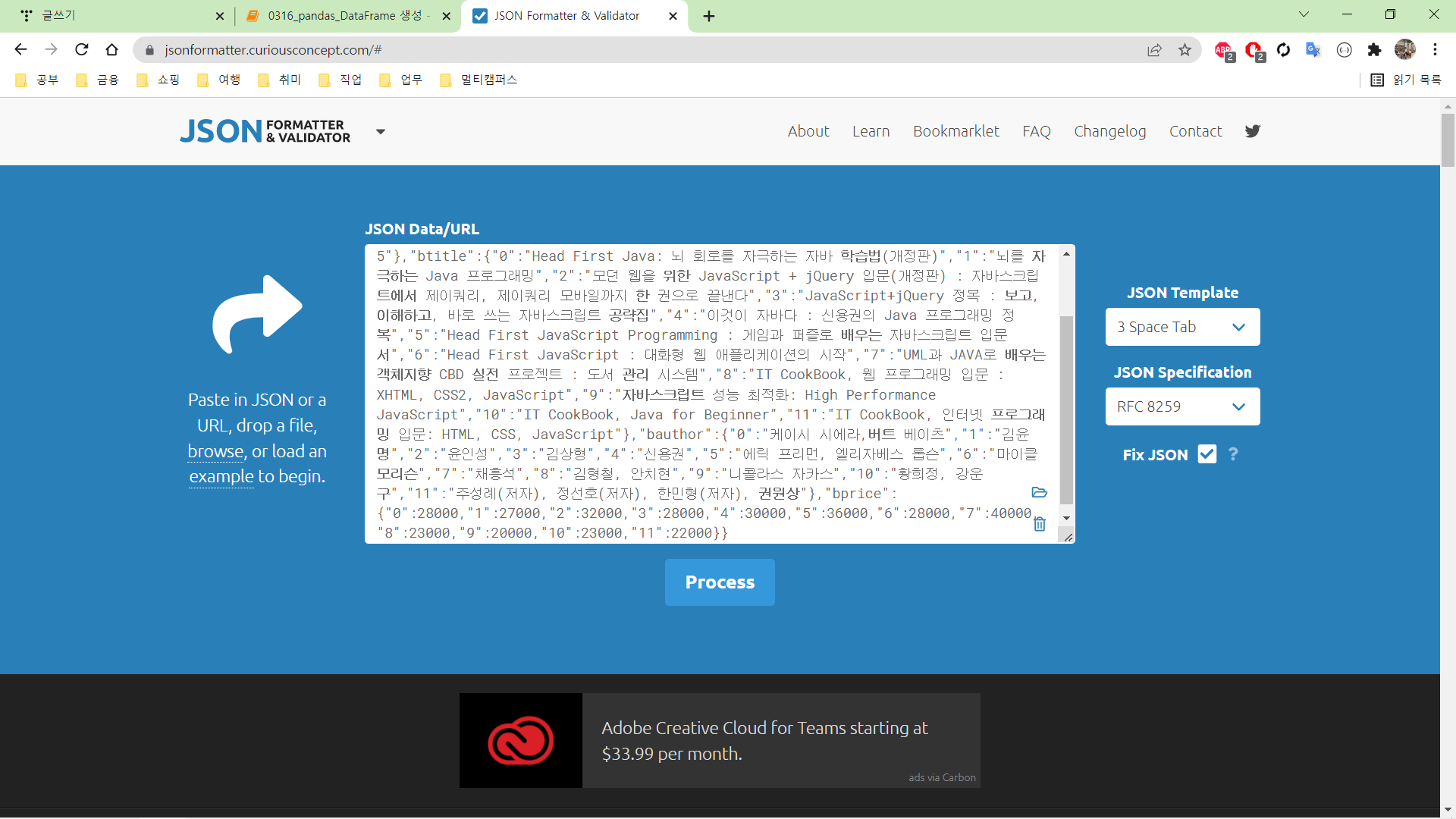Expand the dropdown arrow beside the JSON logo
Screen dimensions: 1456x819
click(381, 132)
